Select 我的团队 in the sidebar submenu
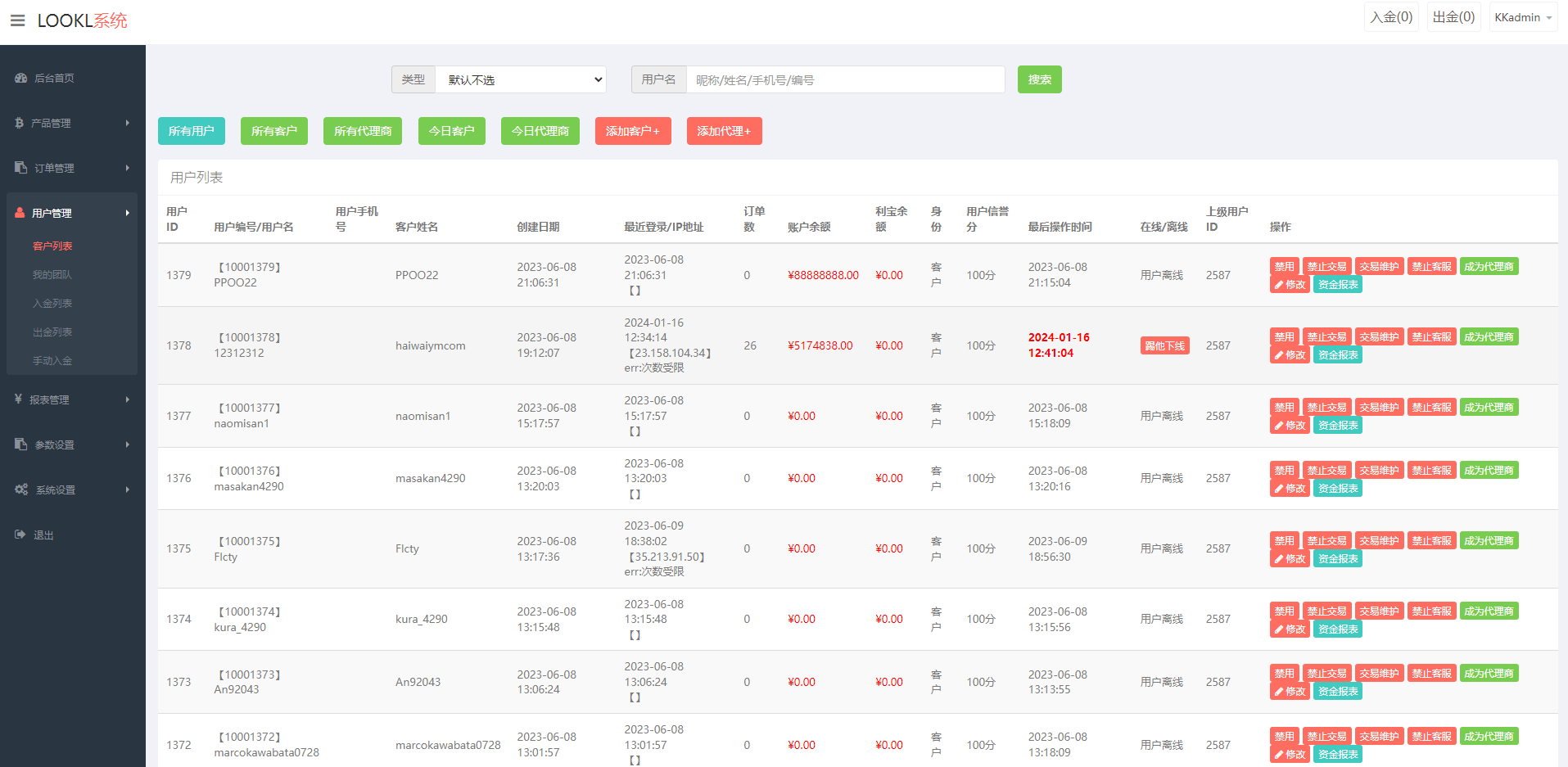This screenshot has width=1568, height=767. [x=52, y=275]
